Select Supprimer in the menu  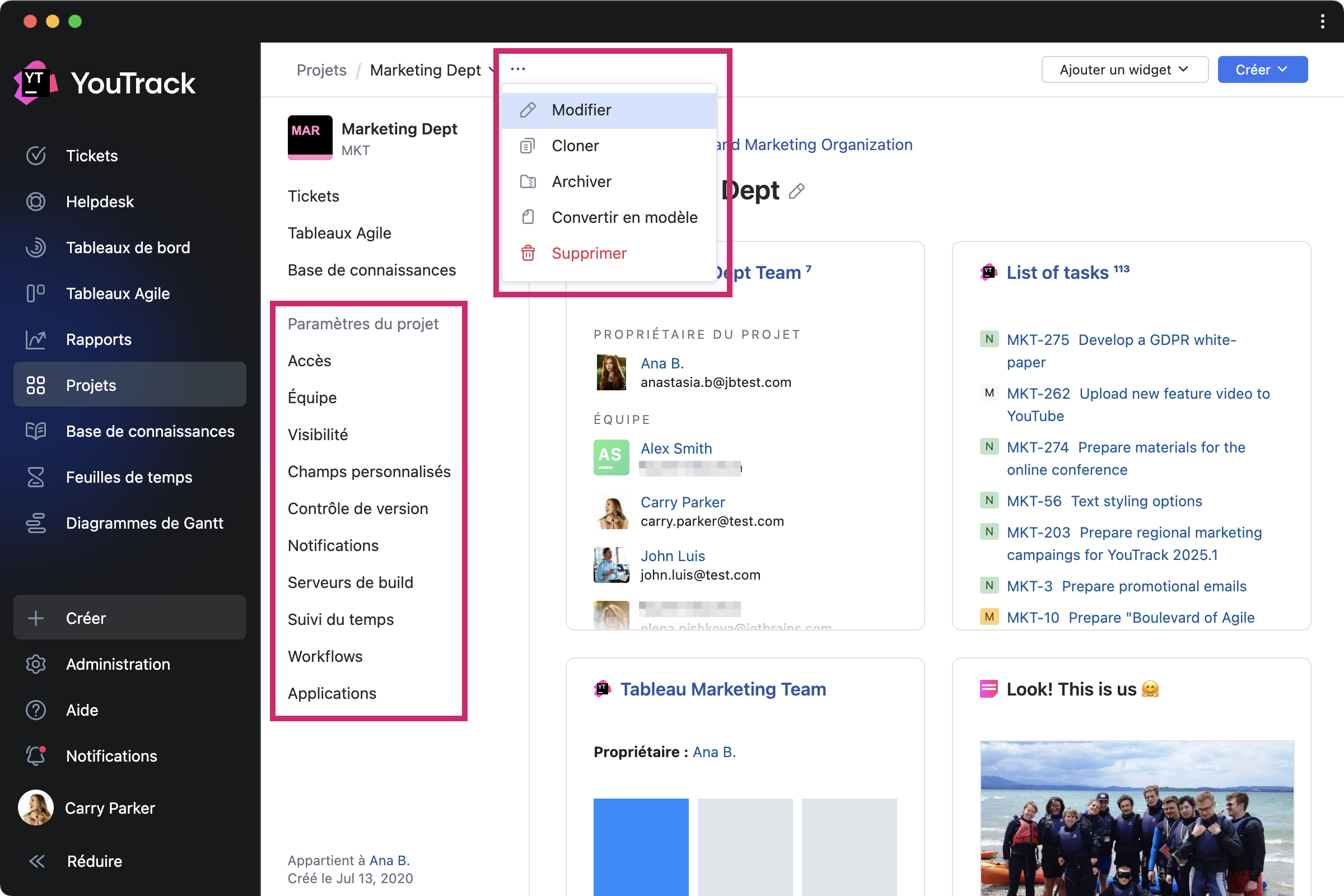point(609,253)
